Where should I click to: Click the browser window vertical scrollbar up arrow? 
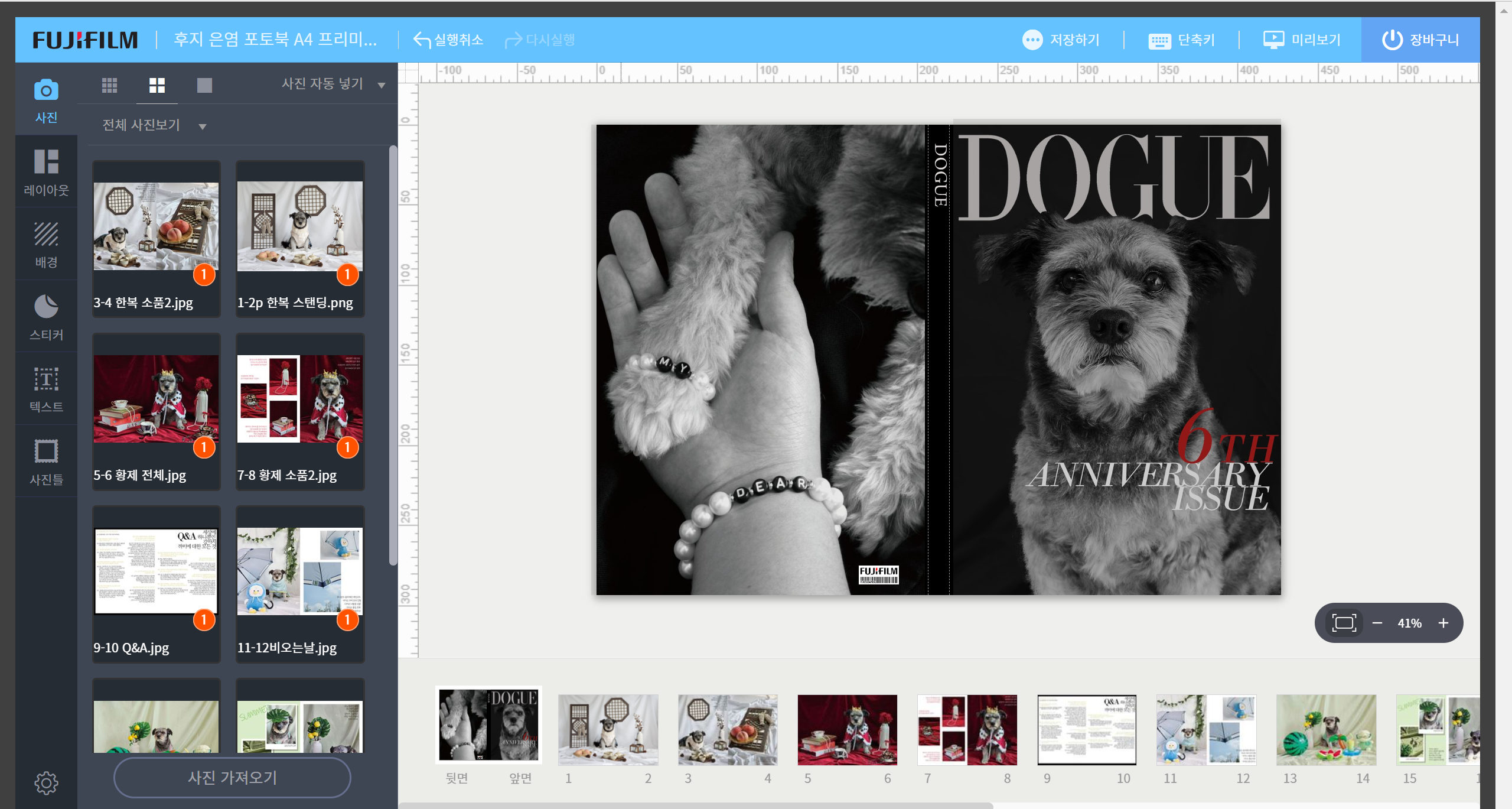1504,10
